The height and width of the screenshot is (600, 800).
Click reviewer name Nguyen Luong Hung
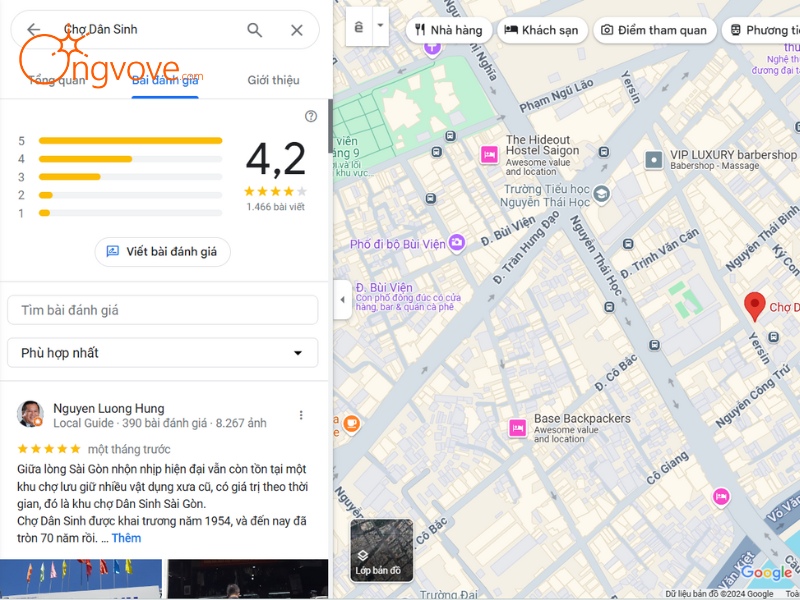[109, 408]
